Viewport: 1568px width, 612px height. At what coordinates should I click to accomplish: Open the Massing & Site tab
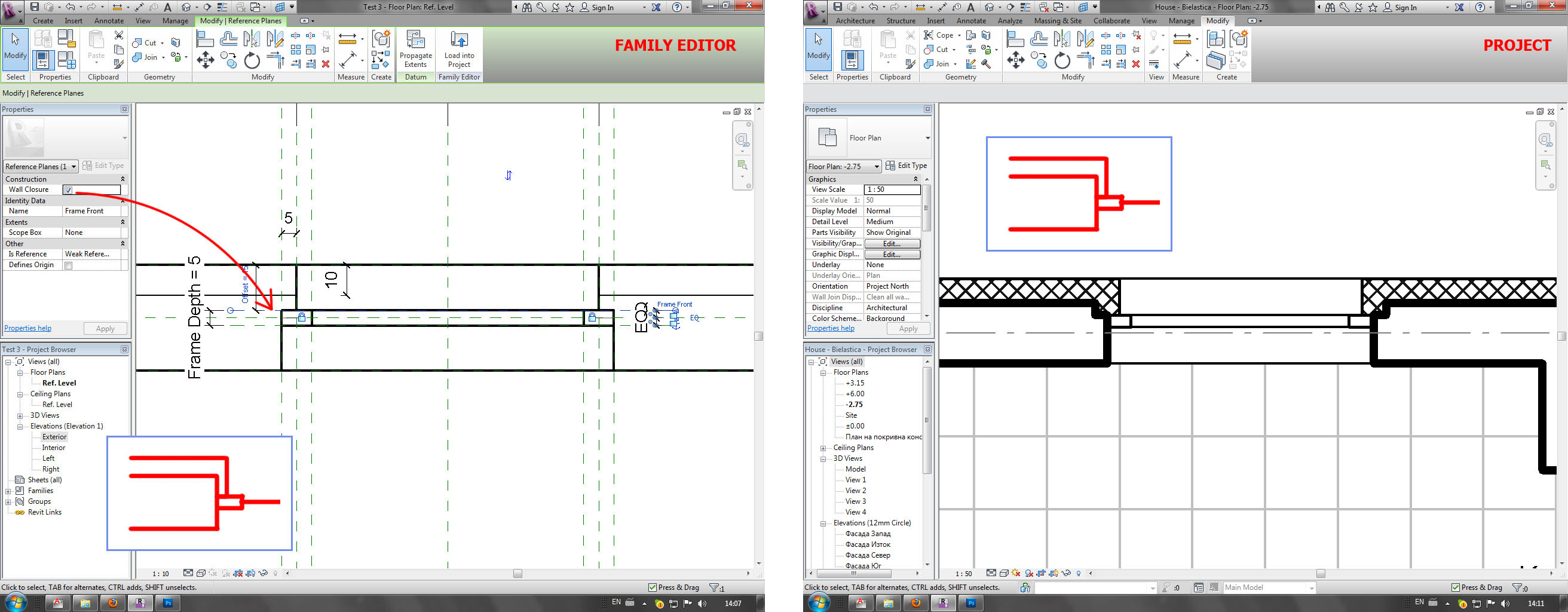(1058, 21)
